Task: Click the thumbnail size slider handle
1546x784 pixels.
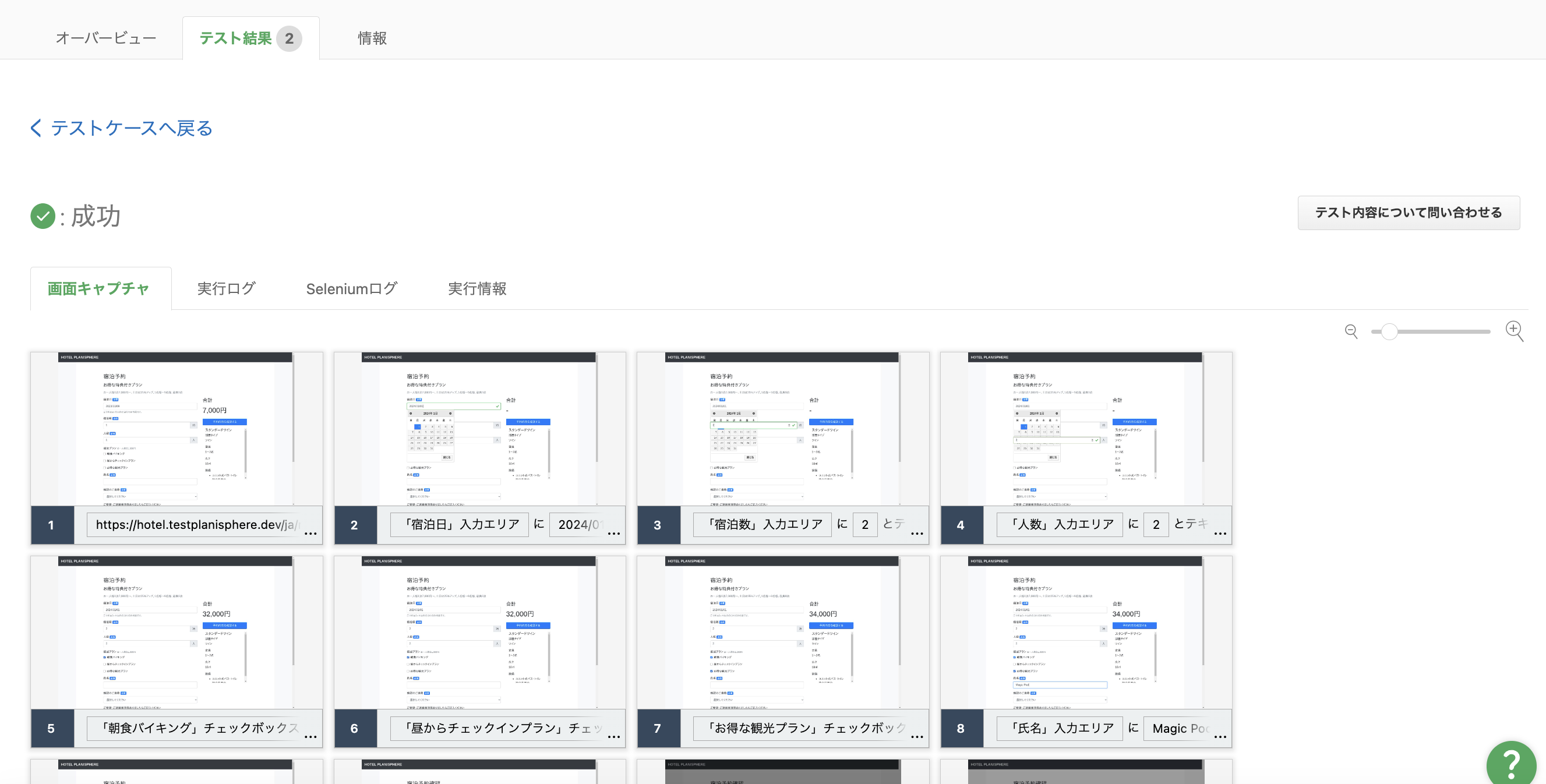Action: [1389, 331]
